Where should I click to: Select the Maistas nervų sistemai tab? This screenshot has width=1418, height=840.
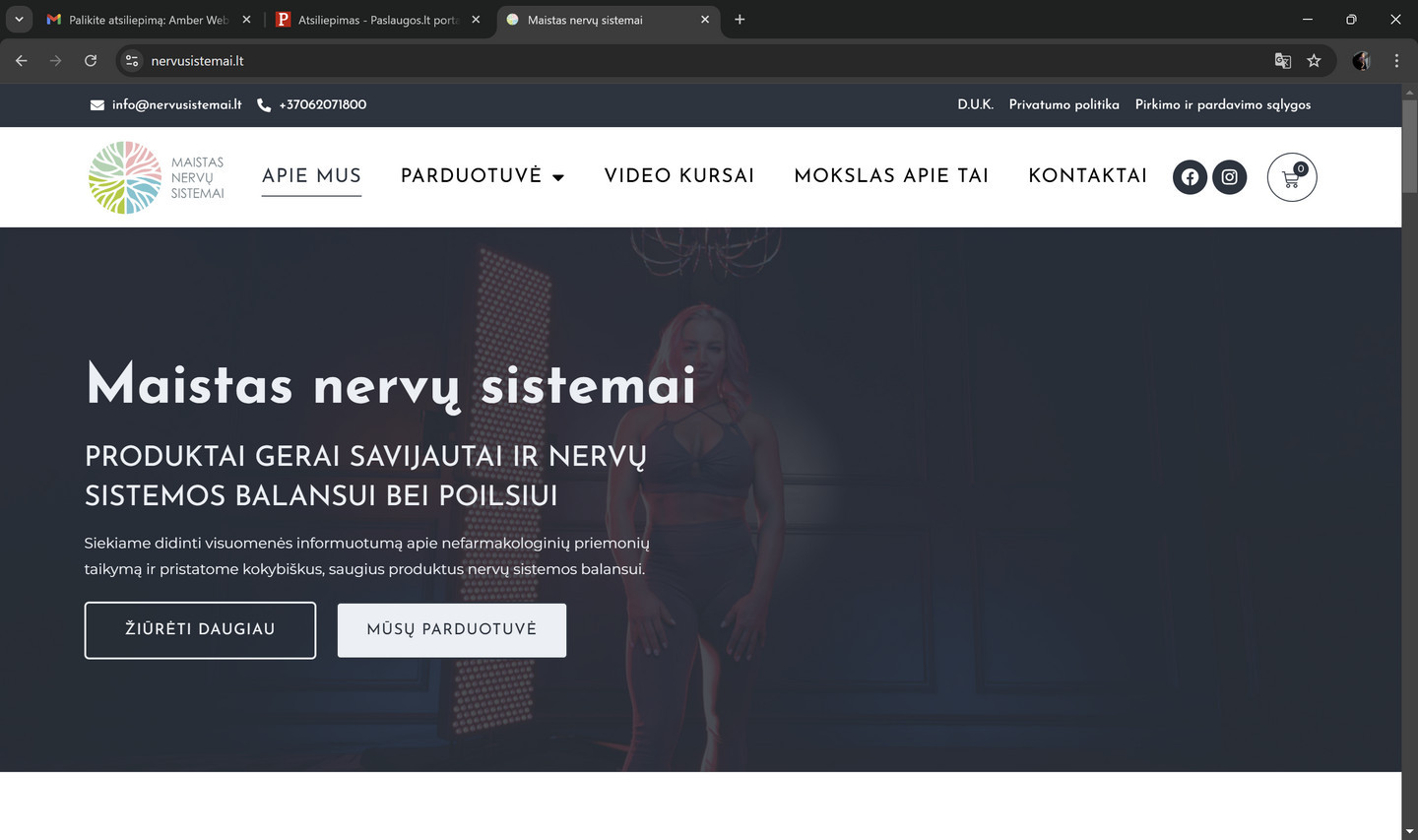609,20
